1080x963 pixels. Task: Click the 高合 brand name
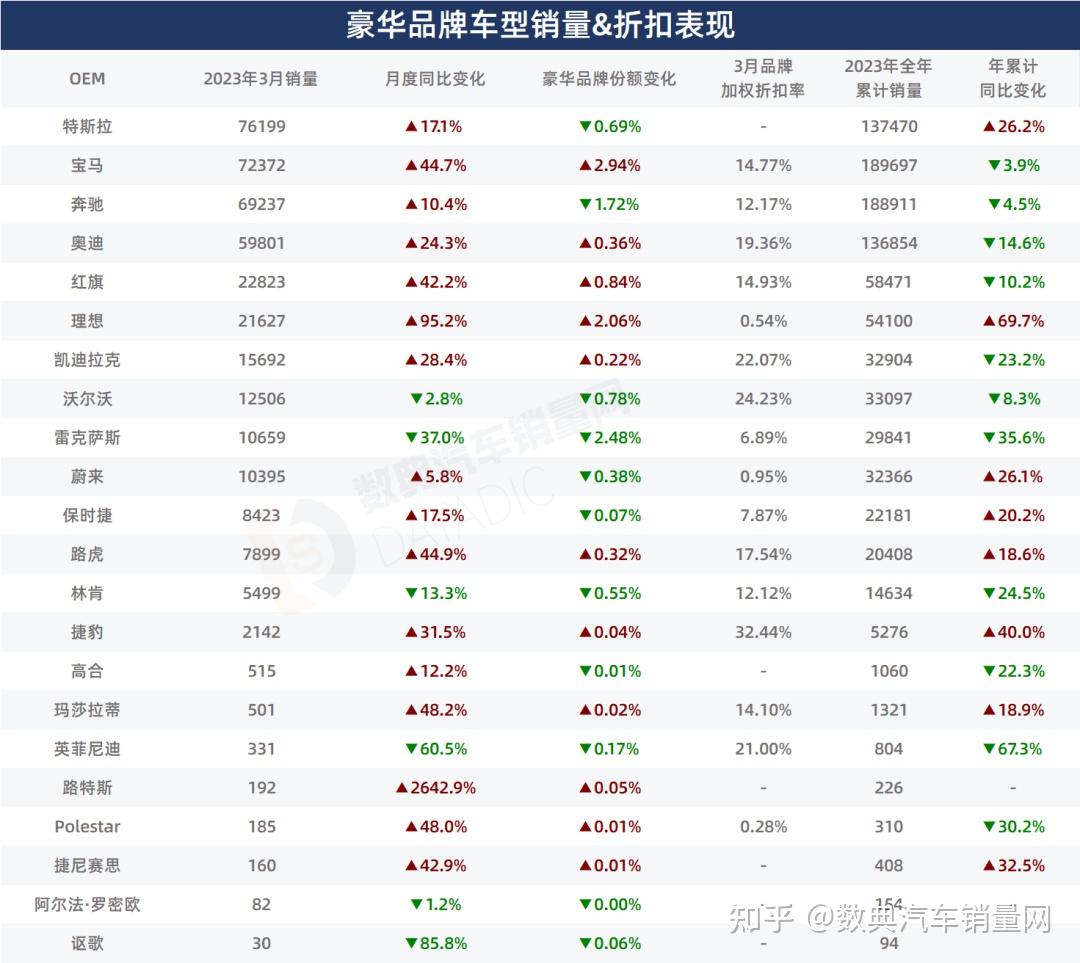coord(87,672)
